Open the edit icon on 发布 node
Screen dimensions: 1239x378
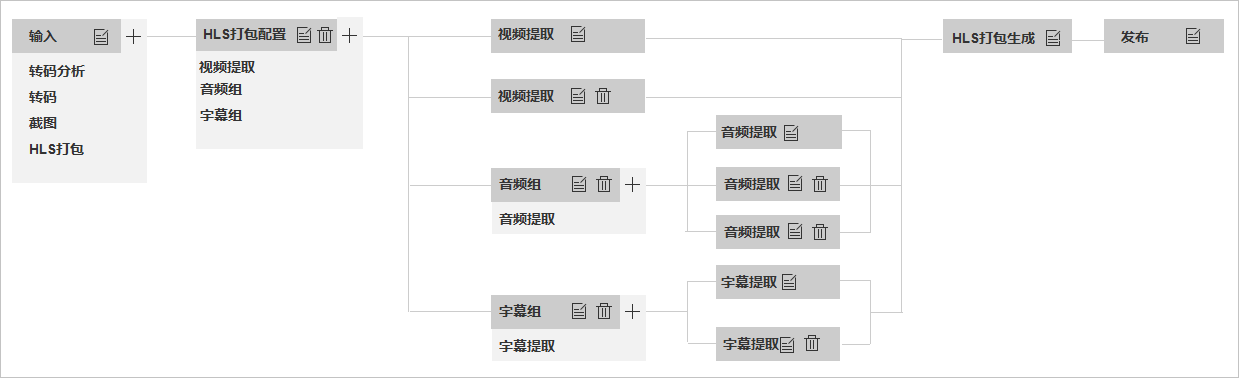point(1193,36)
